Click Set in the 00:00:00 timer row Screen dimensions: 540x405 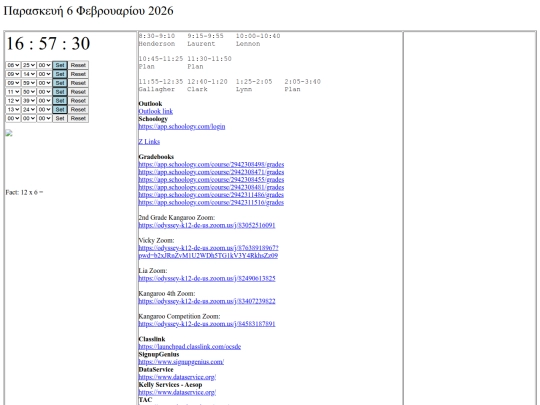pyautogui.click(x=60, y=118)
